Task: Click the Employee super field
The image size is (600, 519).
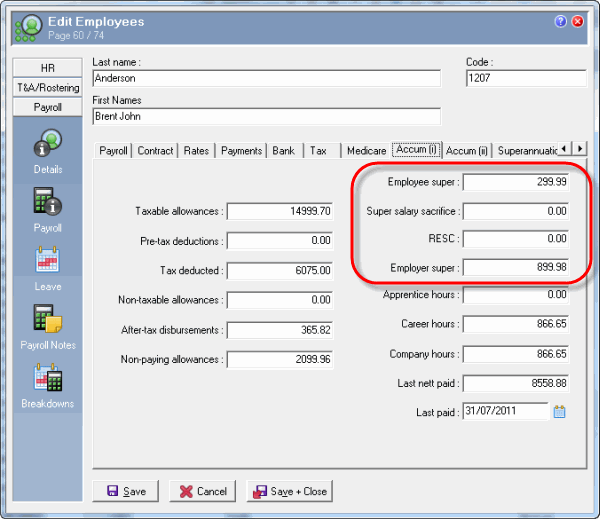Action: coord(515,182)
